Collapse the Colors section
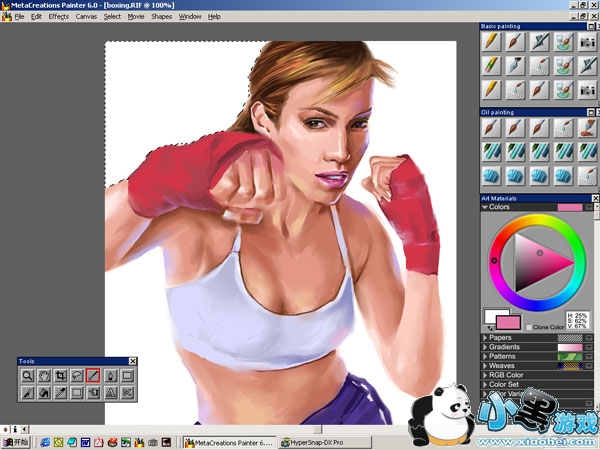 point(485,207)
